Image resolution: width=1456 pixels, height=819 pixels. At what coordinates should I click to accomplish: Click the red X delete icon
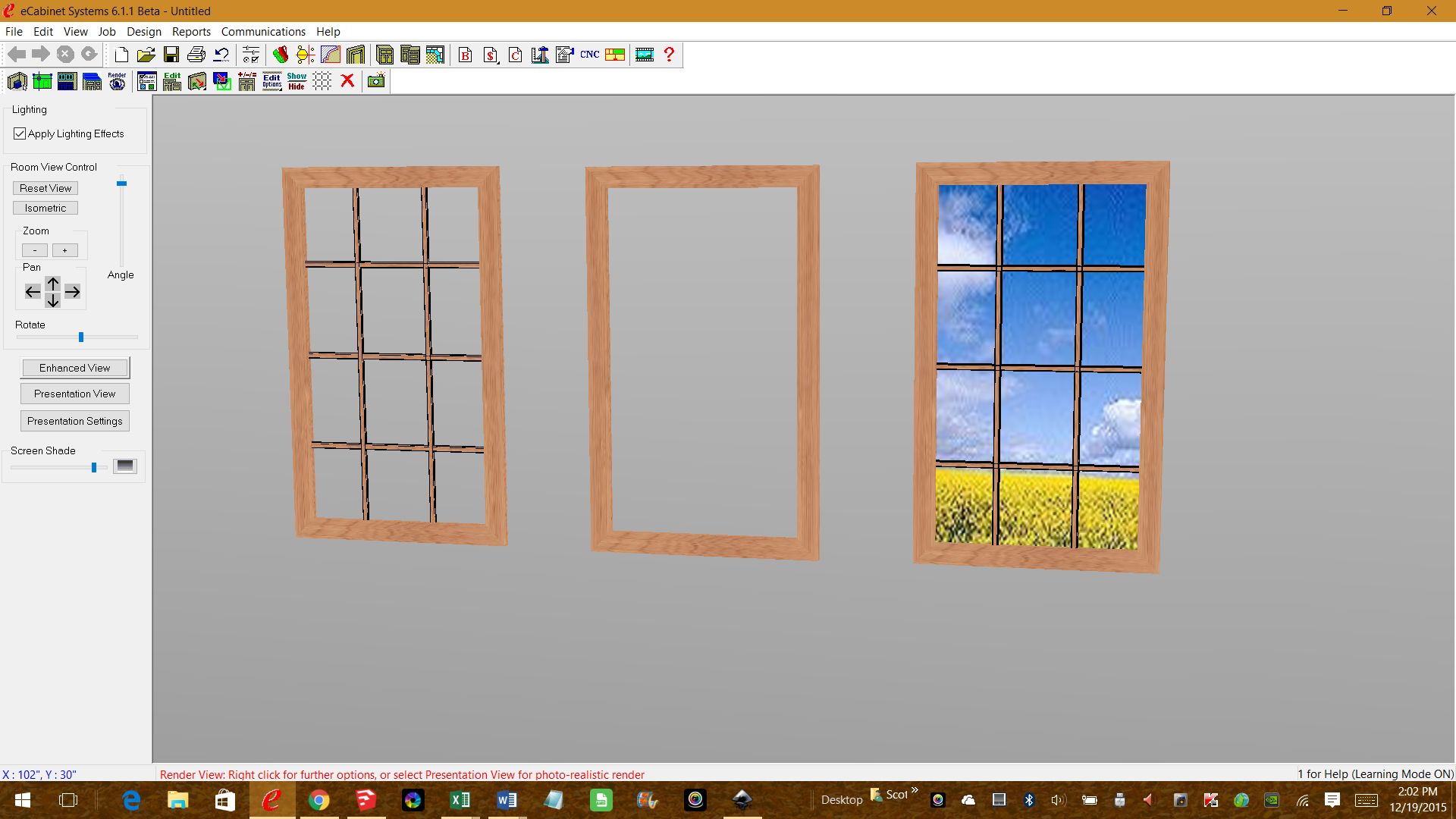pyautogui.click(x=347, y=81)
